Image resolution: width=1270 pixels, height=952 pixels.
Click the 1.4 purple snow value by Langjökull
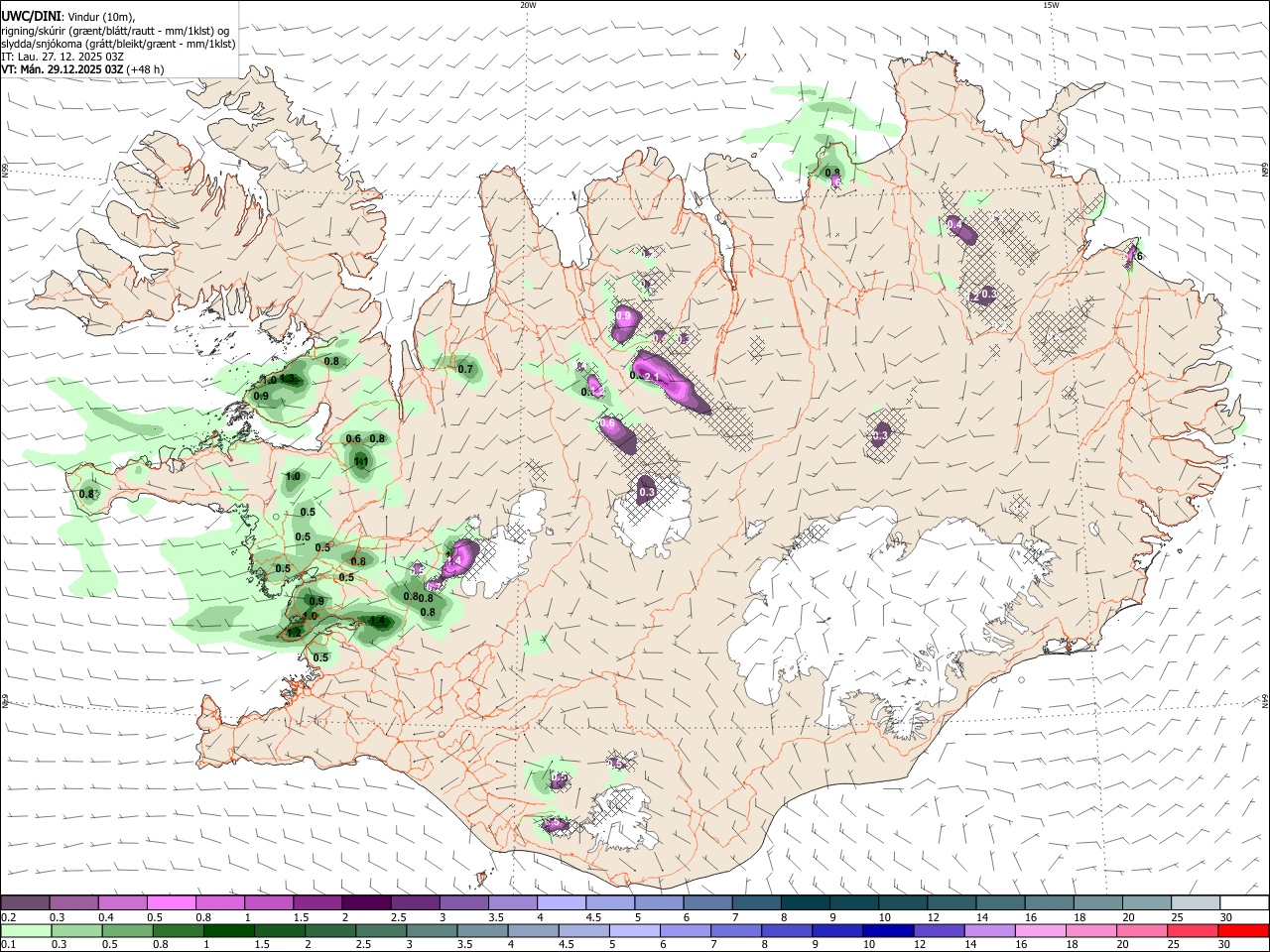[455, 561]
